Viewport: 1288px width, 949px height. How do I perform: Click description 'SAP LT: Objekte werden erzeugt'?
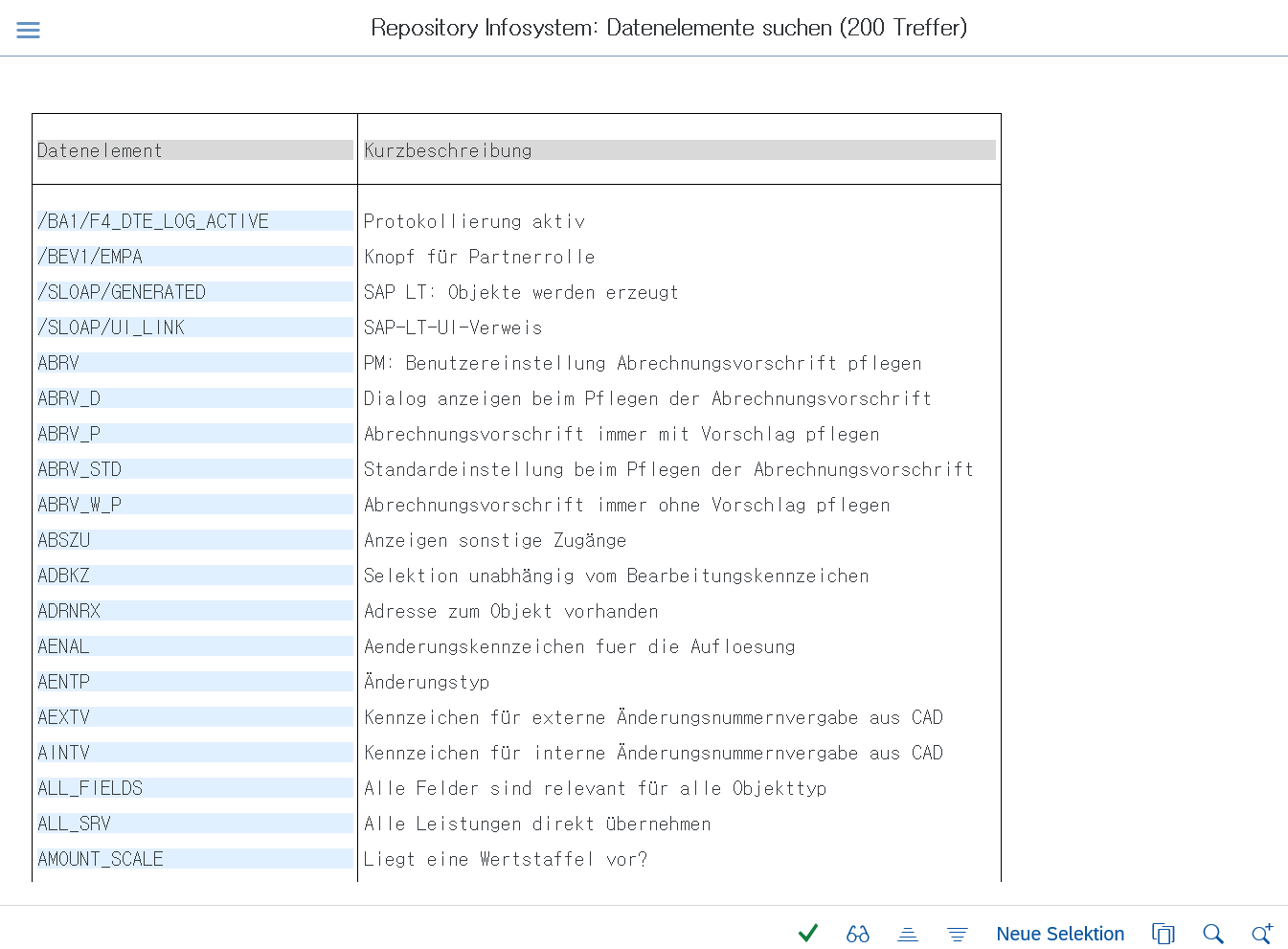pyautogui.click(x=521, y=292)
